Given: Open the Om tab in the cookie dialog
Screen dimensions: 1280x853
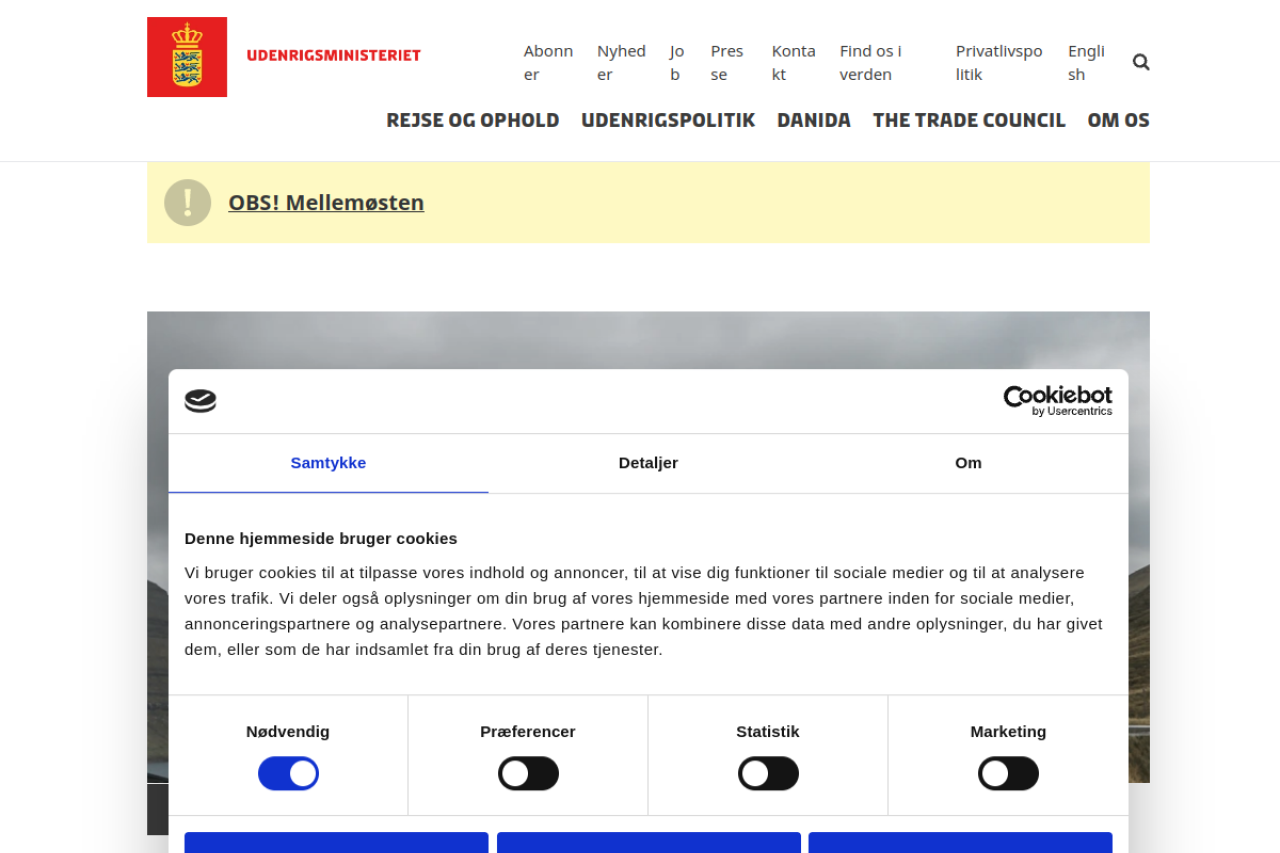Looking at the screenshot, I should [x=968, y=463].
